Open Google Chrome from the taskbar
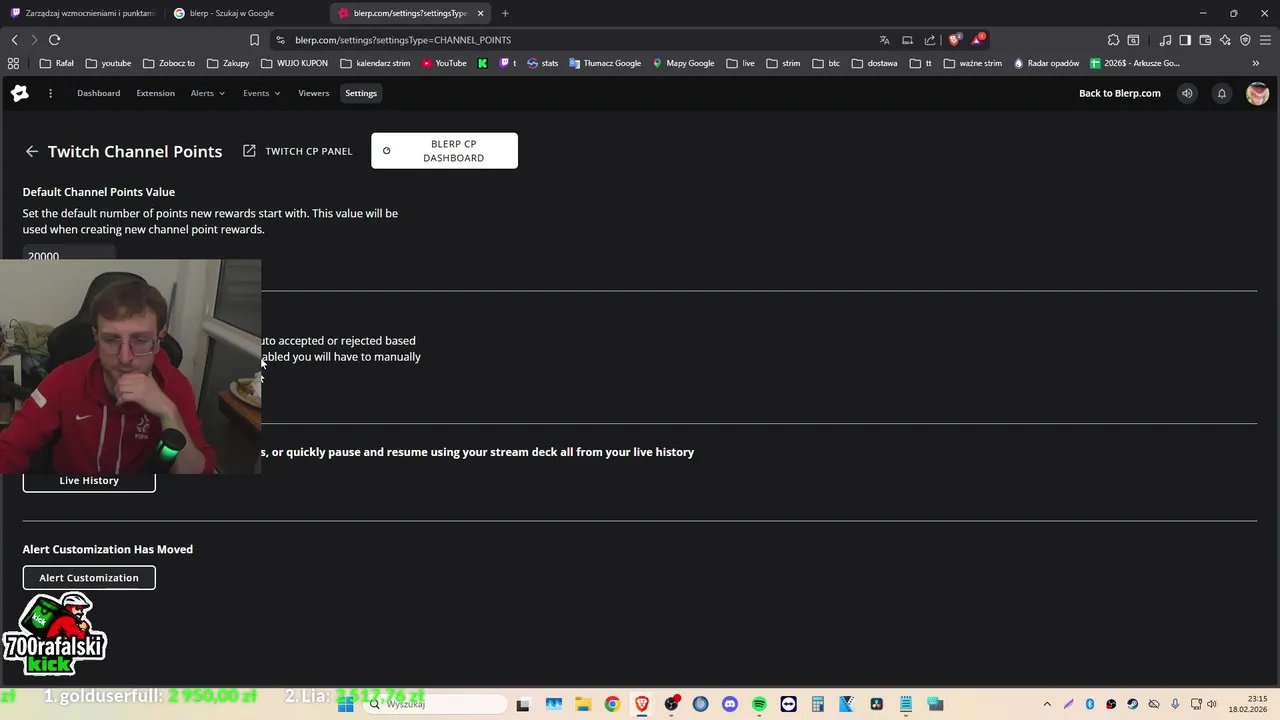Viewport: 1280px width, 720px height. [612, 704]
